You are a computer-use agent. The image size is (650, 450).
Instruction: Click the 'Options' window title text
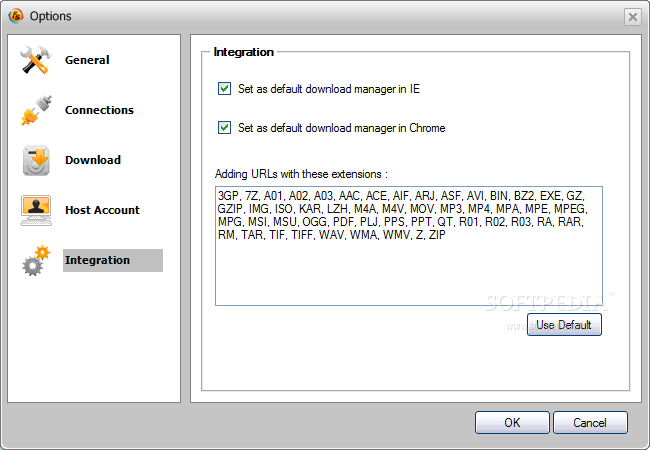pos(51,16)
